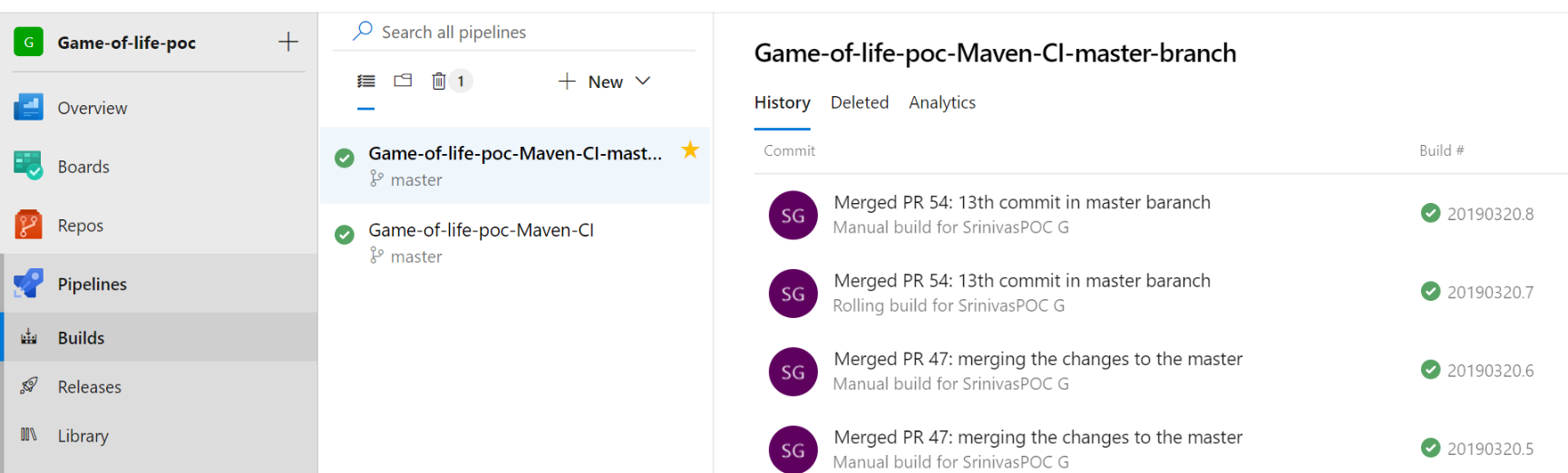Open the Game-of-life-poc project avatar icon
The width and height of the screenshot is (1568, 473).
coord(29,42)
